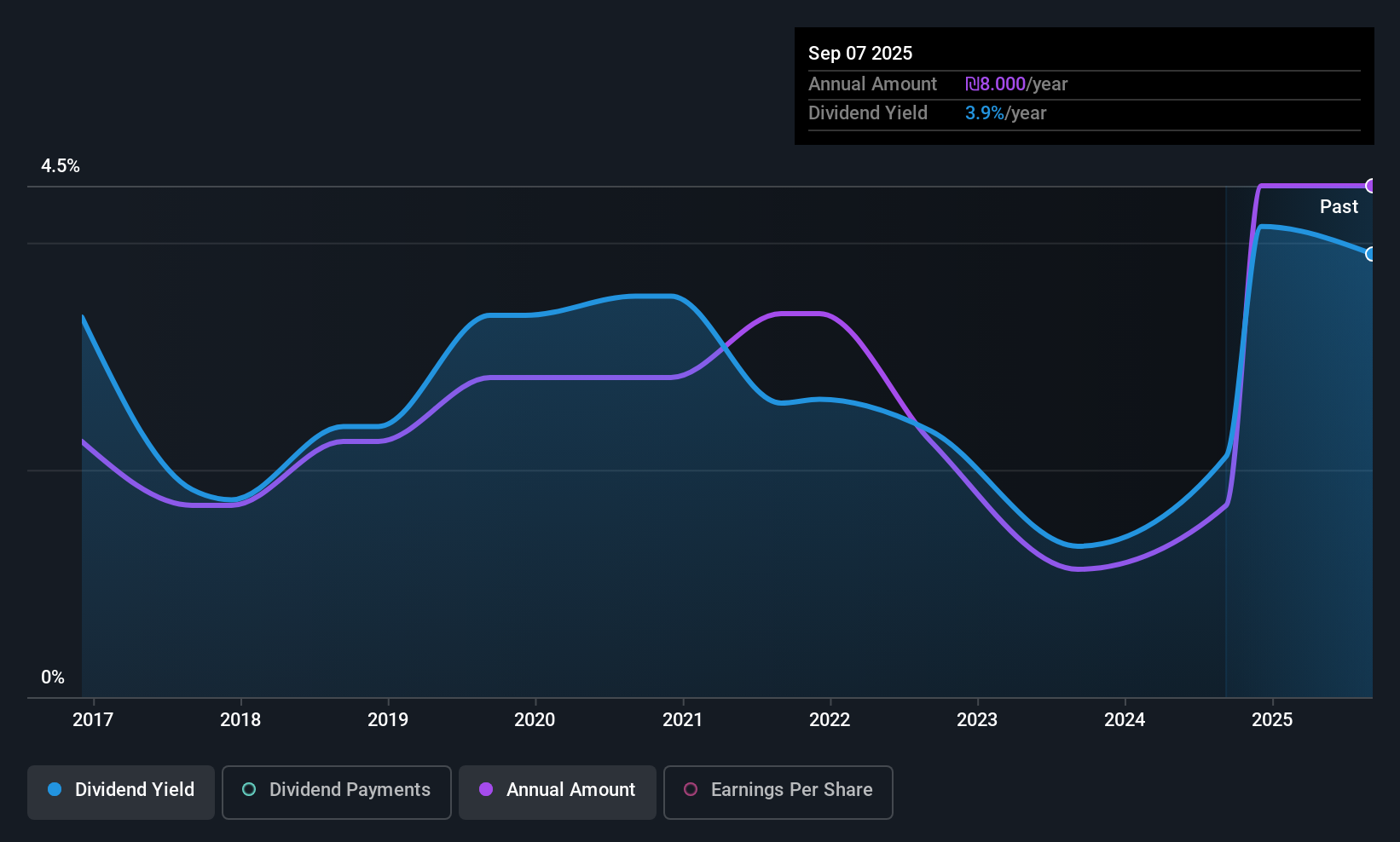The width and height of the screenshot is (1400, 842).
Task: Click the 4.5% y-axis label
Action: pyautogui.click(x=61, y=166)
